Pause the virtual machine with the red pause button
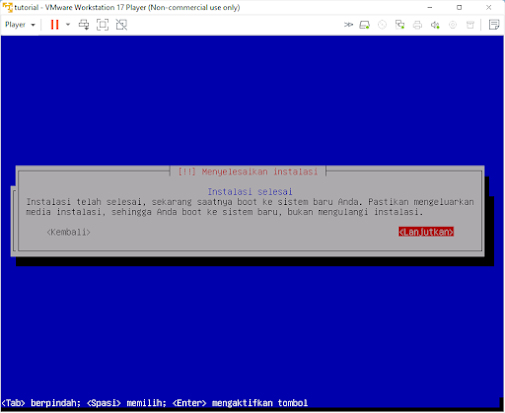Image resolution: width=505 pixels, height=413 pixels. point(55,25)
